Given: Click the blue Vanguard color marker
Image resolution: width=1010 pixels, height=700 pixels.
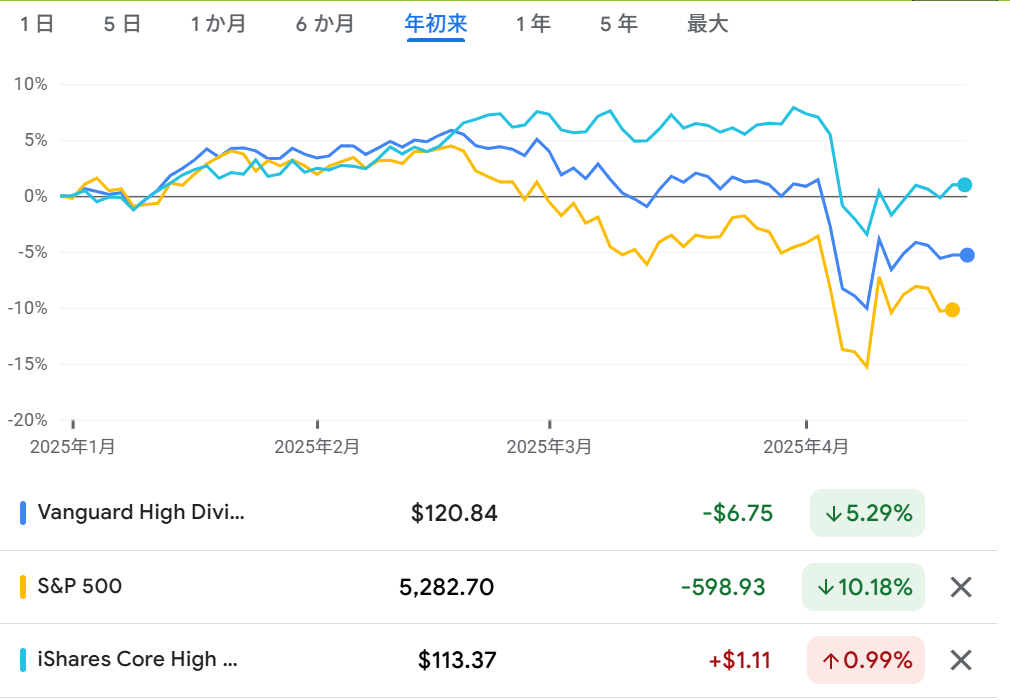Looking at the screenshot, I should [x=23, y=513].
